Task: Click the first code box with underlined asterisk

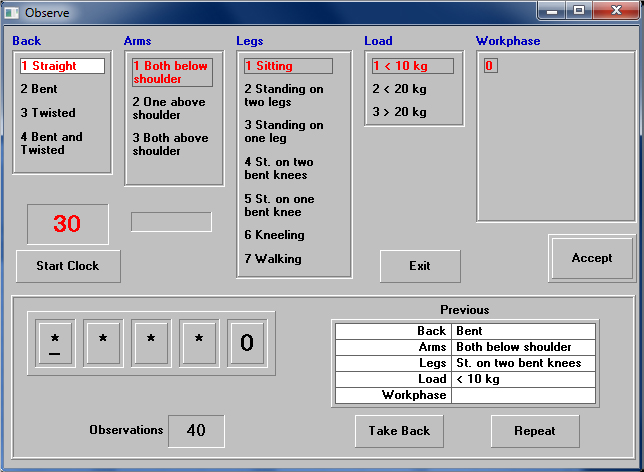Action: click(x=55, y=343)
